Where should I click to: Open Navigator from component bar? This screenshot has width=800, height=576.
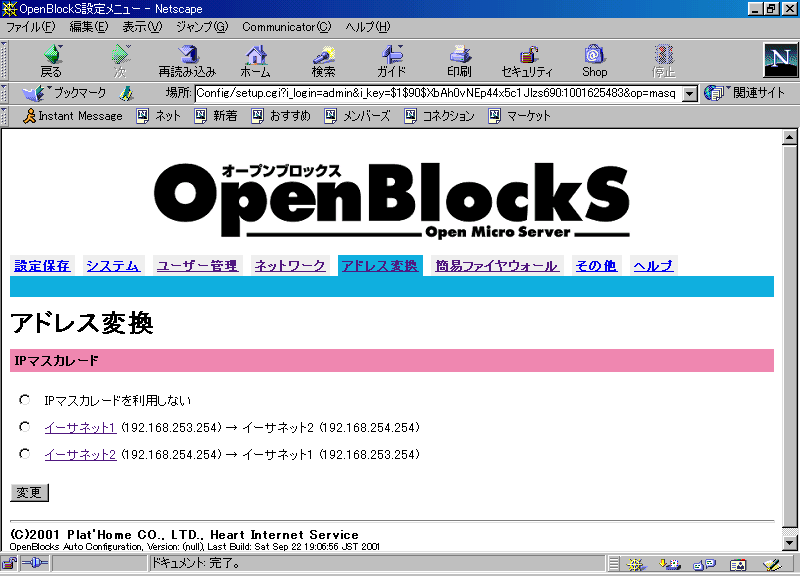pos(636,564)
